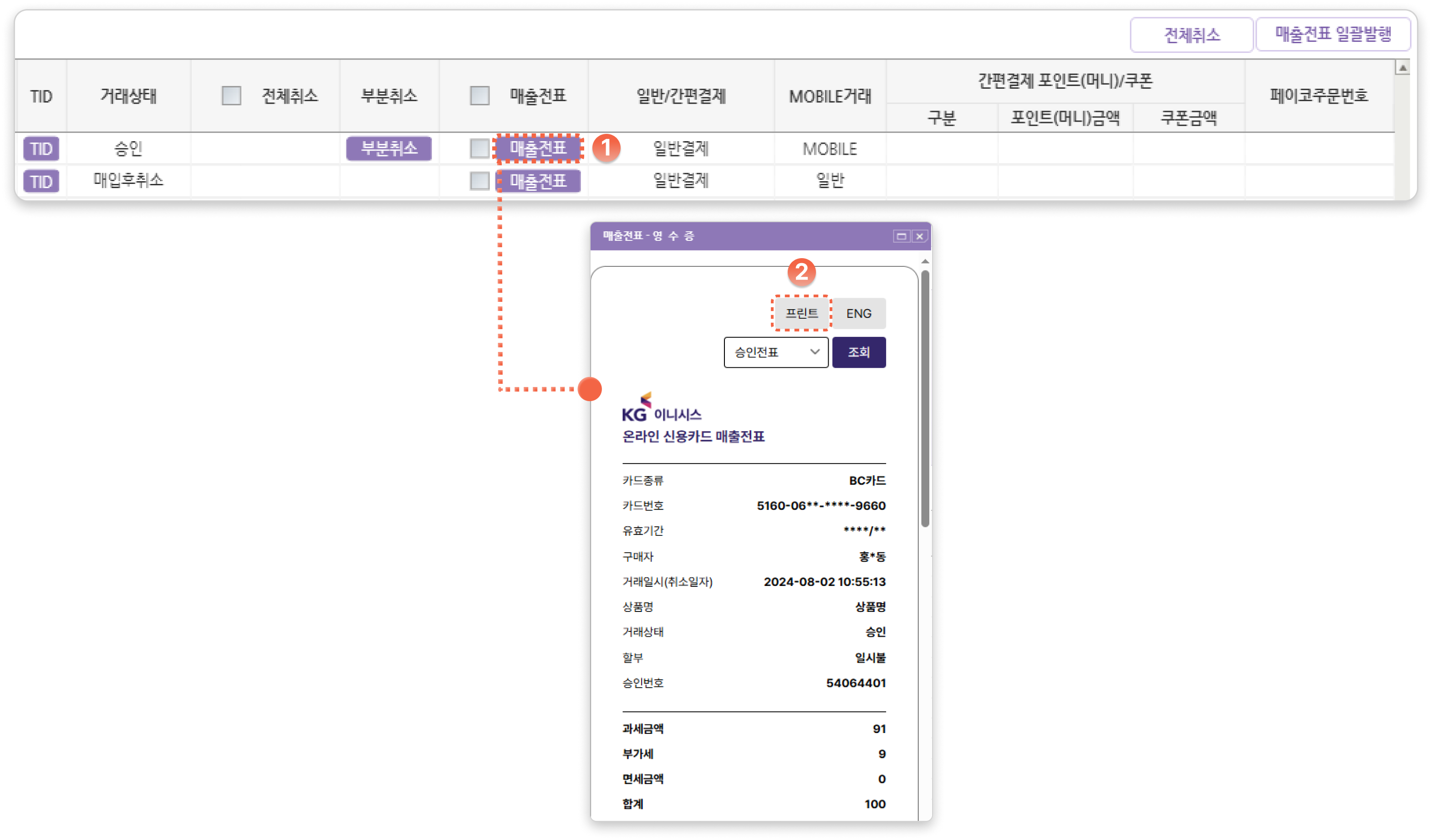Click approval number 54064401
The height and width of the screenshot is (840, 1432).
pyautogui.click(x=856, y=682)
